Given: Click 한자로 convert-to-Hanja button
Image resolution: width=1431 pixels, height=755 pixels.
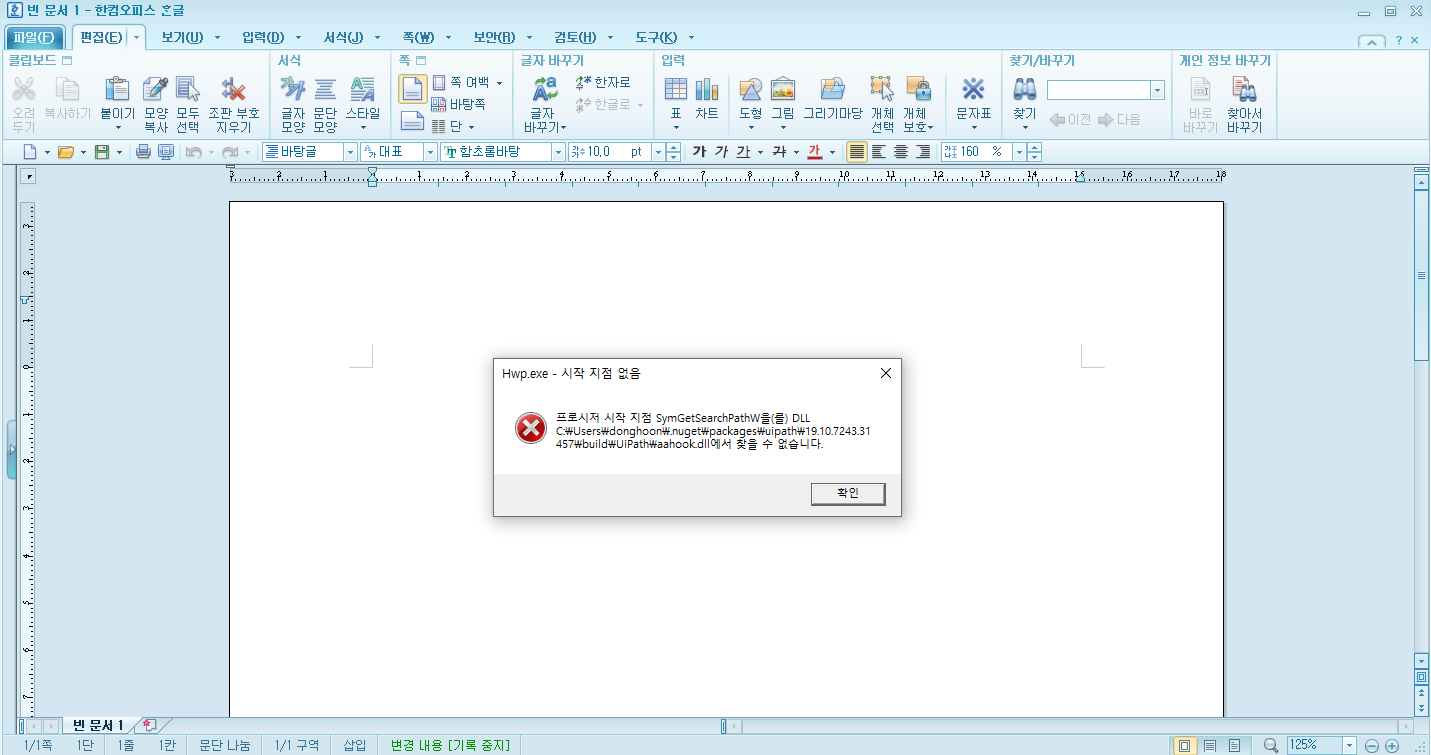Looking at the screenshot, I should (x=603, y=83).
